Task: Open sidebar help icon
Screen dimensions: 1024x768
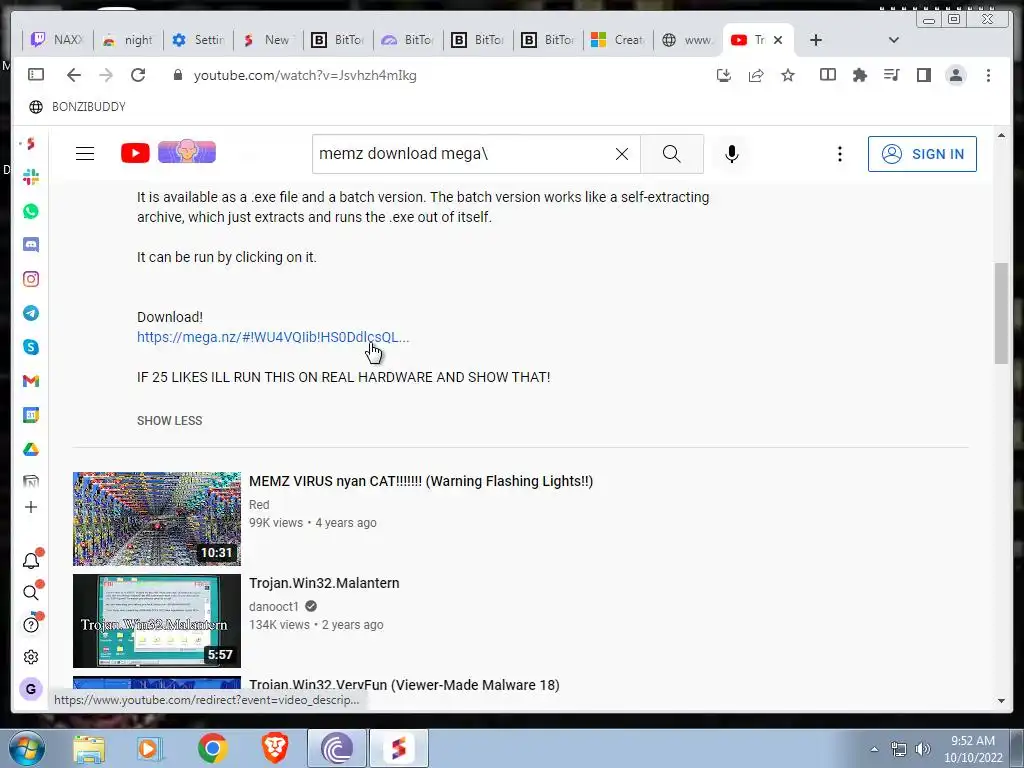Action: (31, 624)
